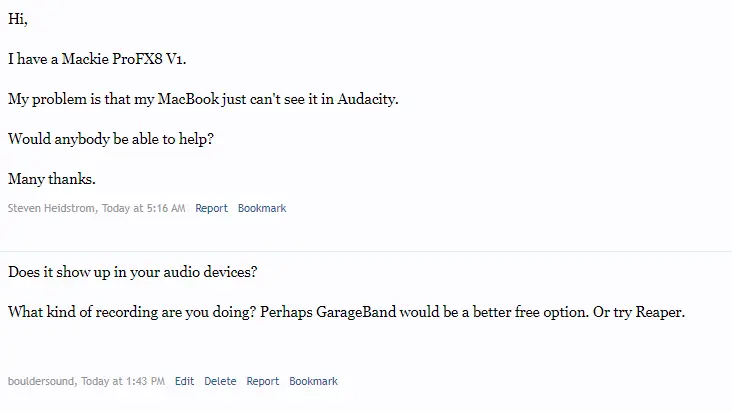Click the word GarageBand in the reply

tap(356, 312)
